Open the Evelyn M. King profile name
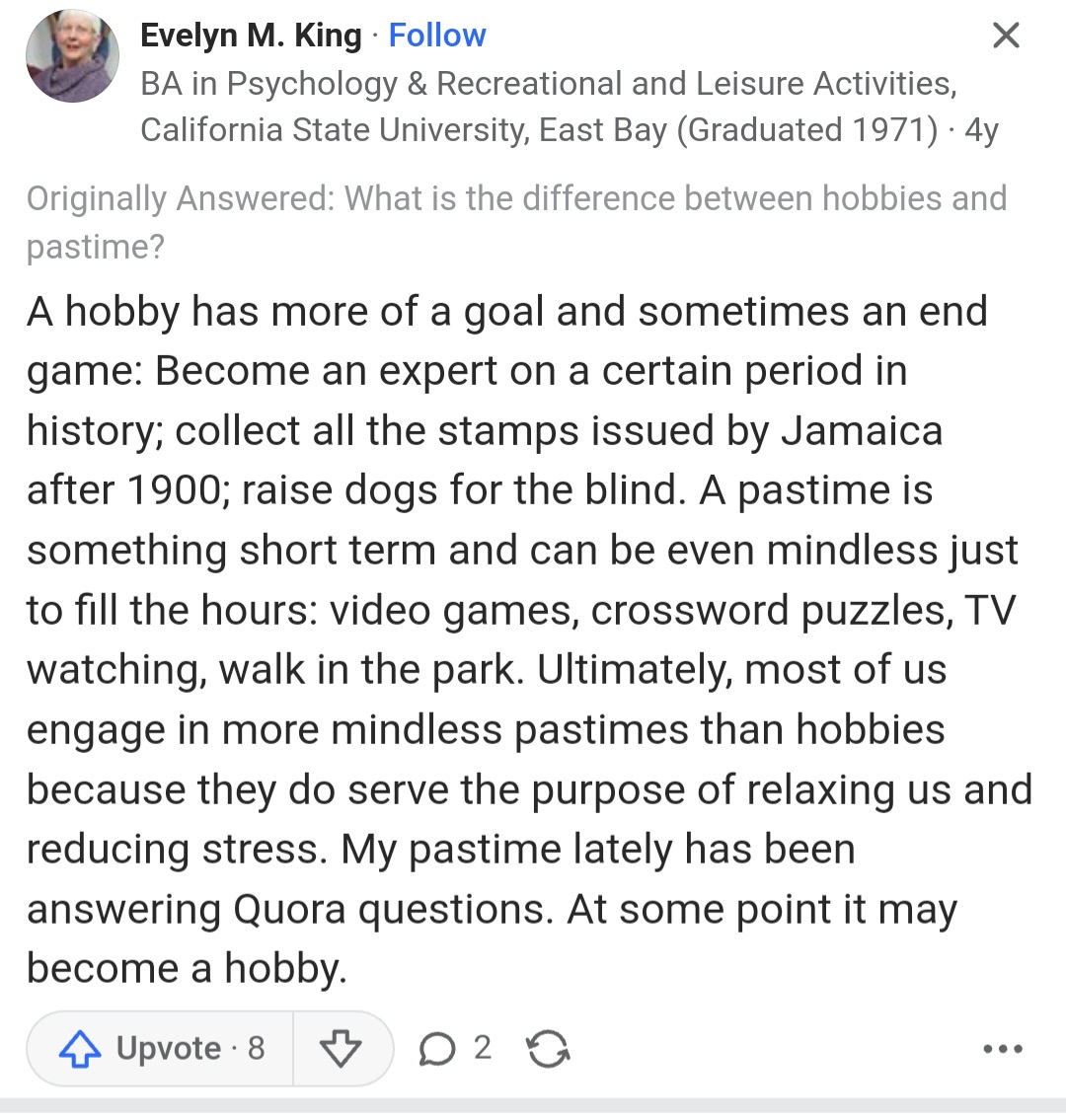Viewport: 1066px width, 1120px height. [251, 37]
